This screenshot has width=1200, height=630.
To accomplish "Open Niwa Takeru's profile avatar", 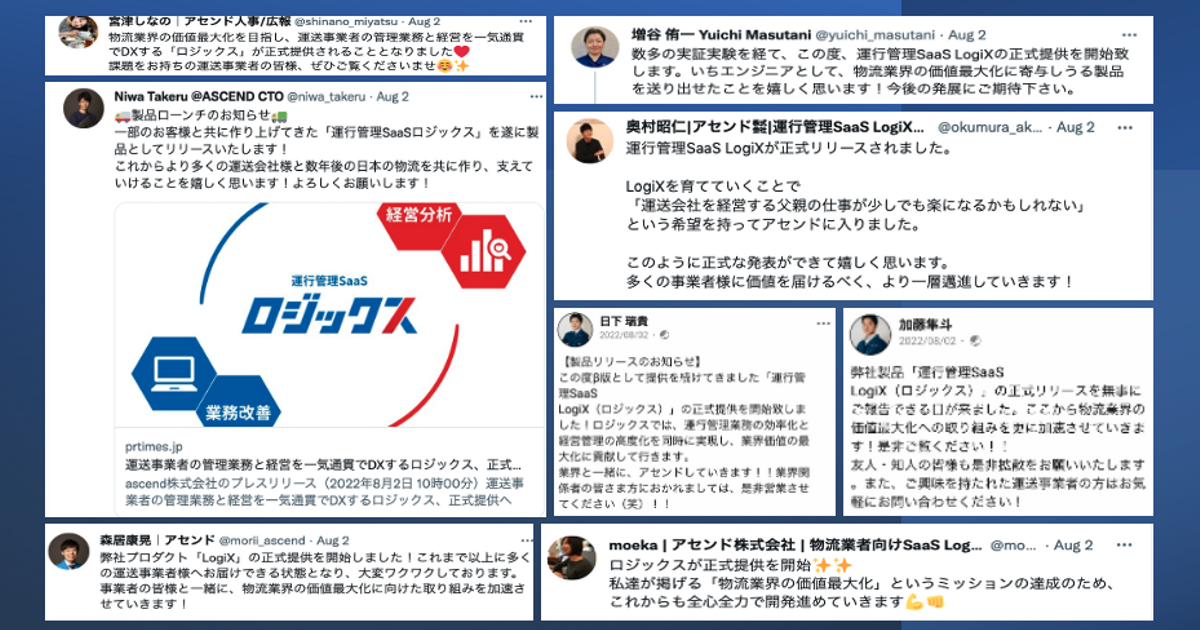I will (x=83, y=108).
